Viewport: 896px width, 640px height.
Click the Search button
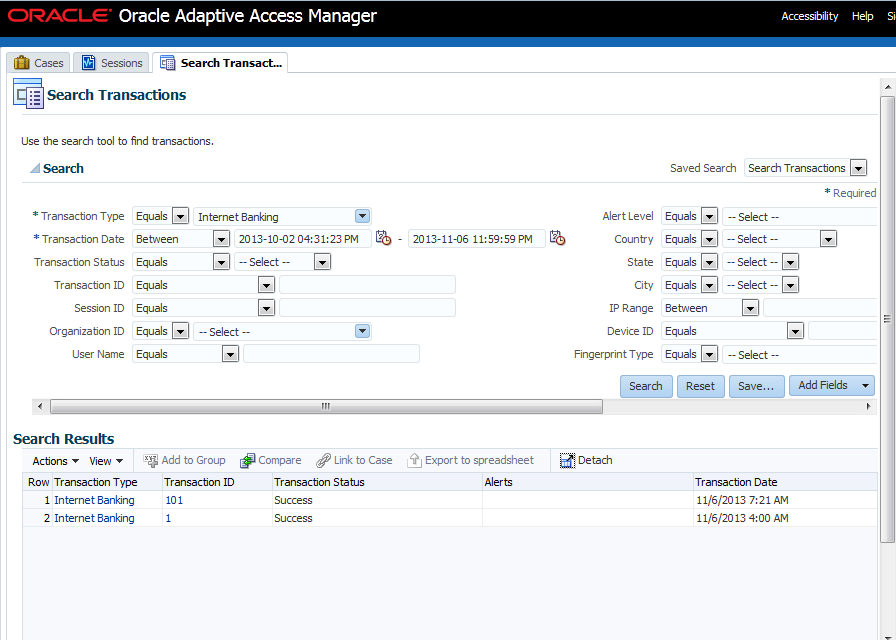[646, 386]
